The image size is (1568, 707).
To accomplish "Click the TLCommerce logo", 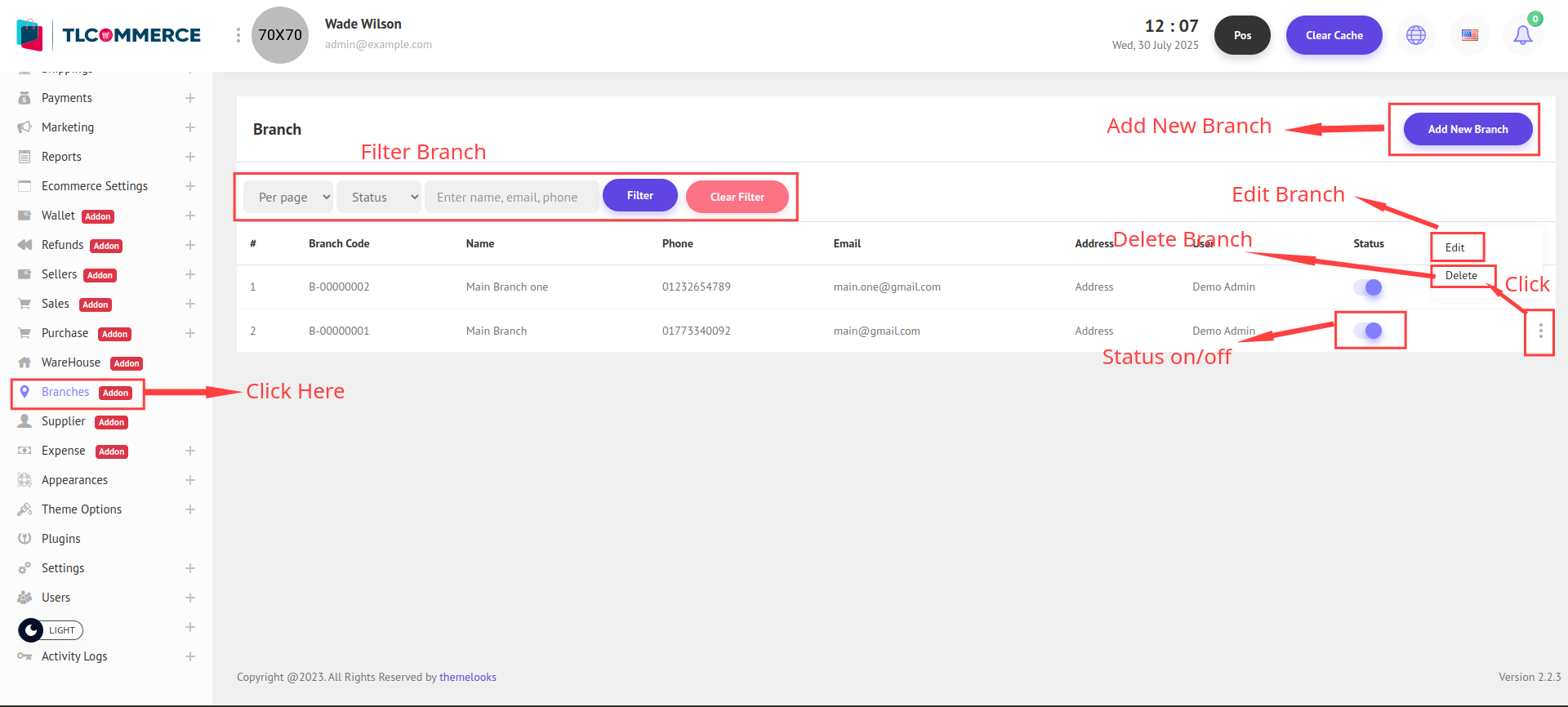I will (109, 35).
